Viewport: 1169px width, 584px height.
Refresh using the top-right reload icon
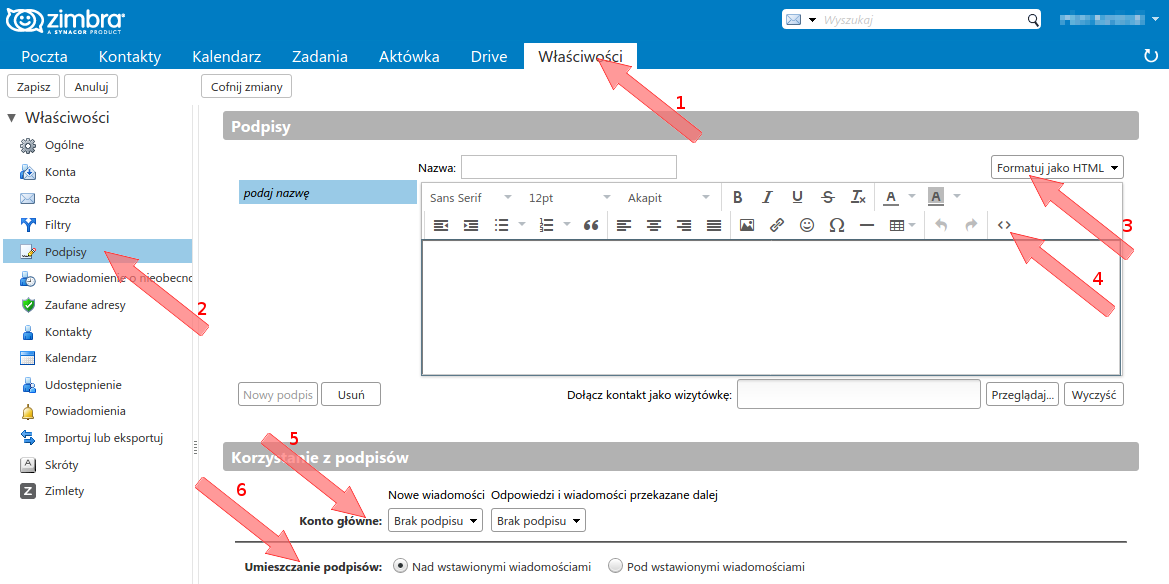(x=1150, y=56)
